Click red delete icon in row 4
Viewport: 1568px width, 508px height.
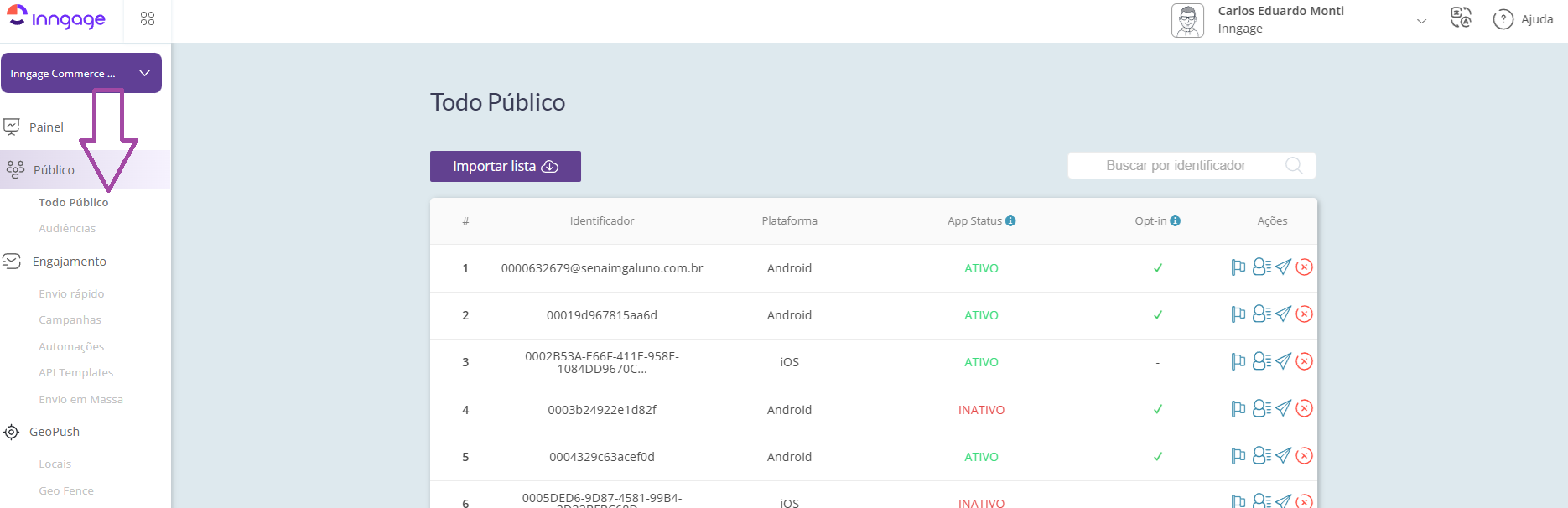click(1304, 409)
